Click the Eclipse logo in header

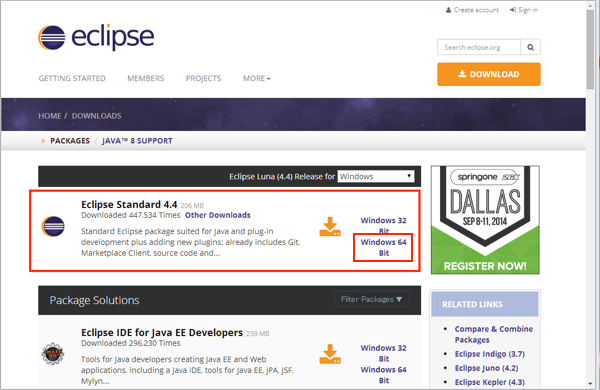coord(96,37)
